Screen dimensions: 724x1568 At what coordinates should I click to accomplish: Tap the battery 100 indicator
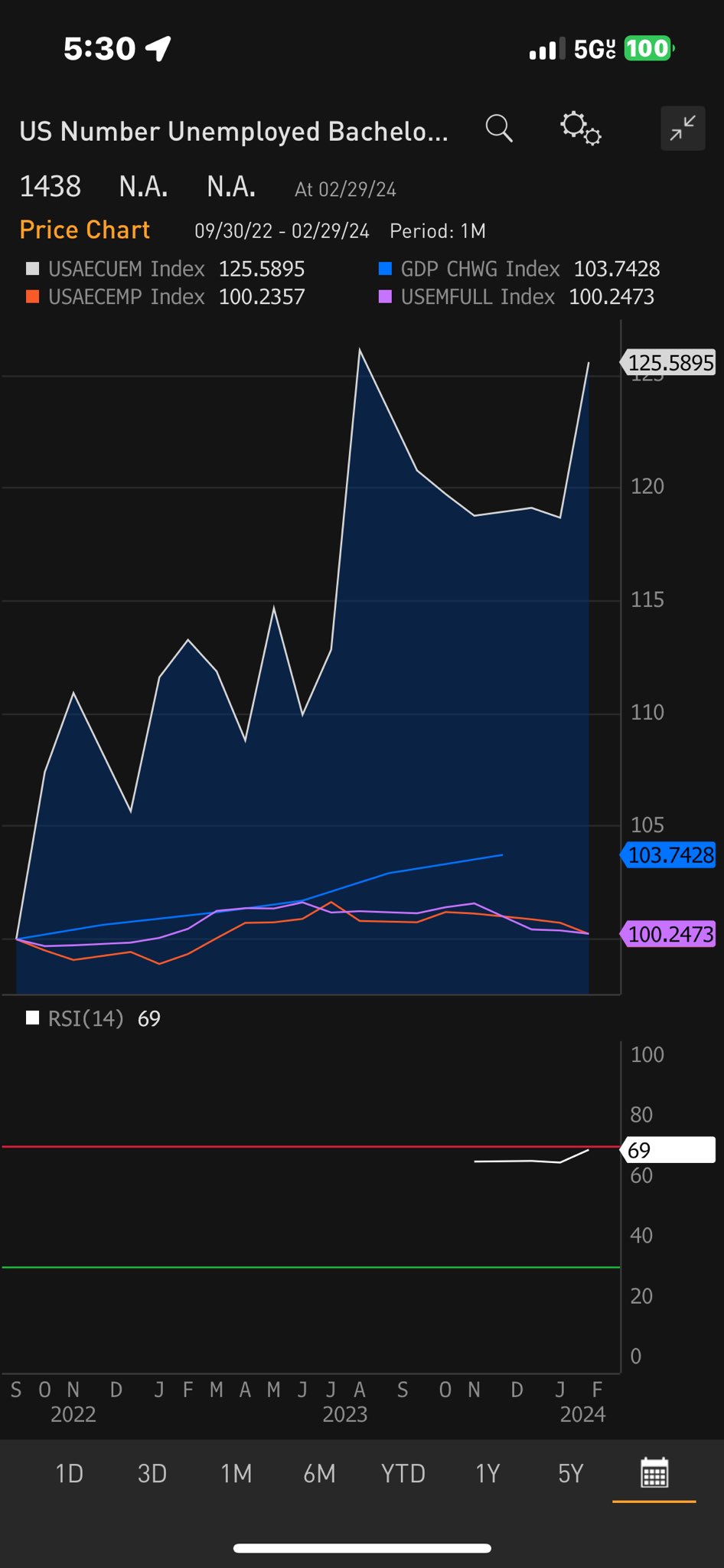[649, 49]
